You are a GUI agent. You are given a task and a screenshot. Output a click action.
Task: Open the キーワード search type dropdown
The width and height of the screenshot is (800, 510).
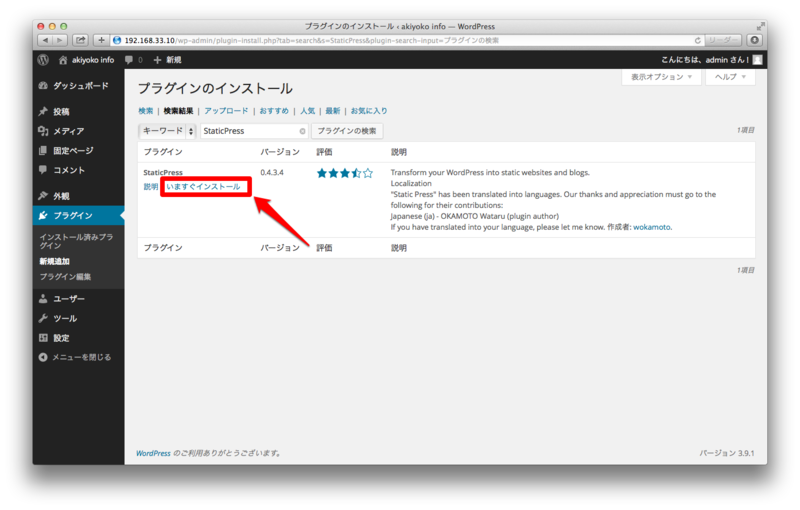click(167, 131)
